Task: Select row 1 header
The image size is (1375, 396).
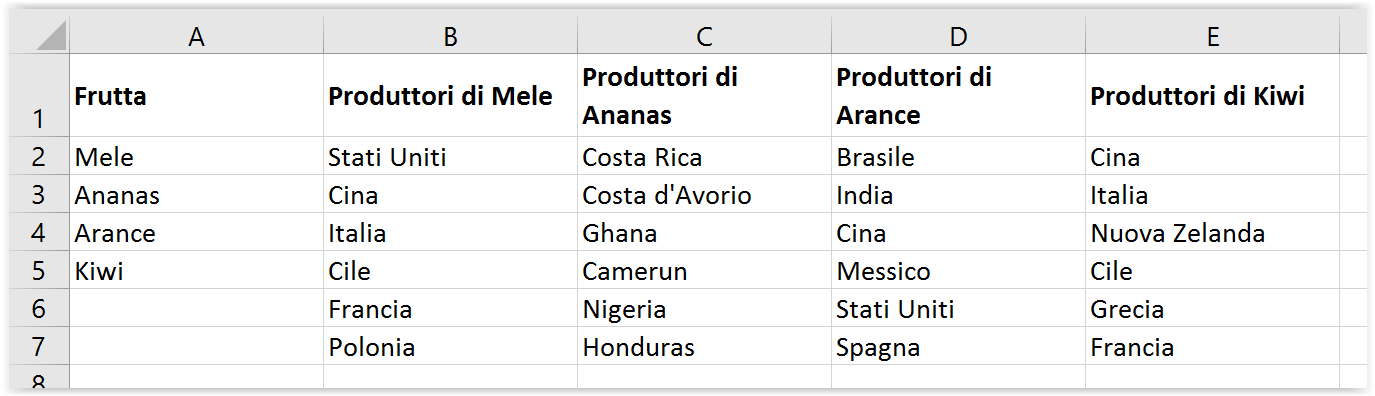Action: pos(38,95)
